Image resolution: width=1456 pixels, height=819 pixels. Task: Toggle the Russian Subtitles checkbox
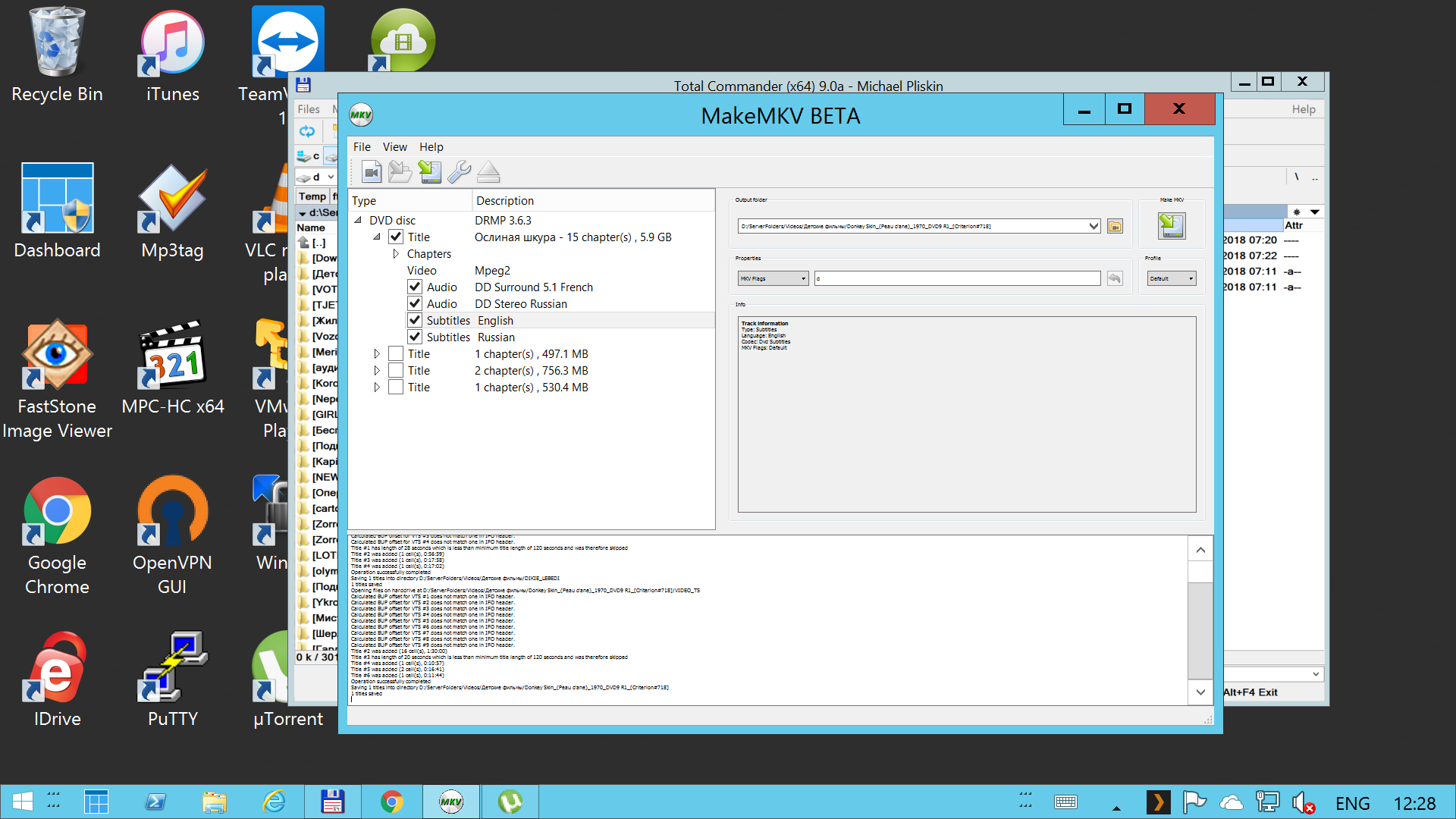pos(415,337)
